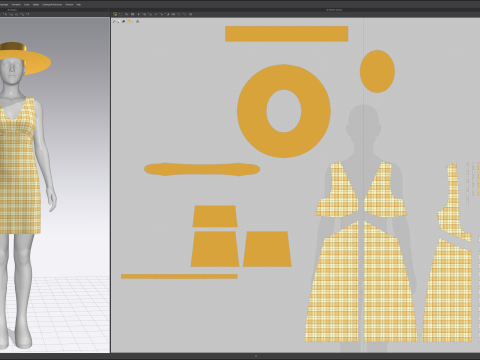Select the right-side orange trapezoid pattern

(x=267, y=249)
